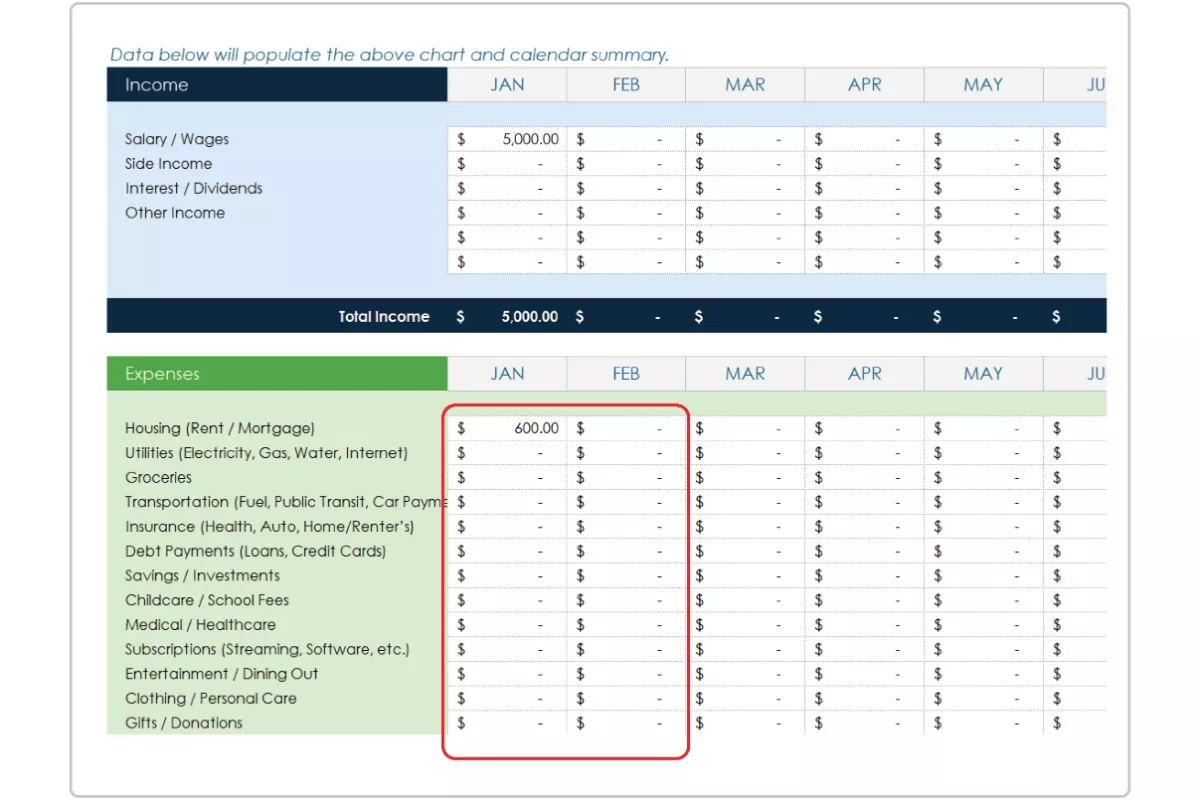The image size is (1200, 800).
Task: Select the FEB column header in Expenses section
Action: tap(625, 373)
